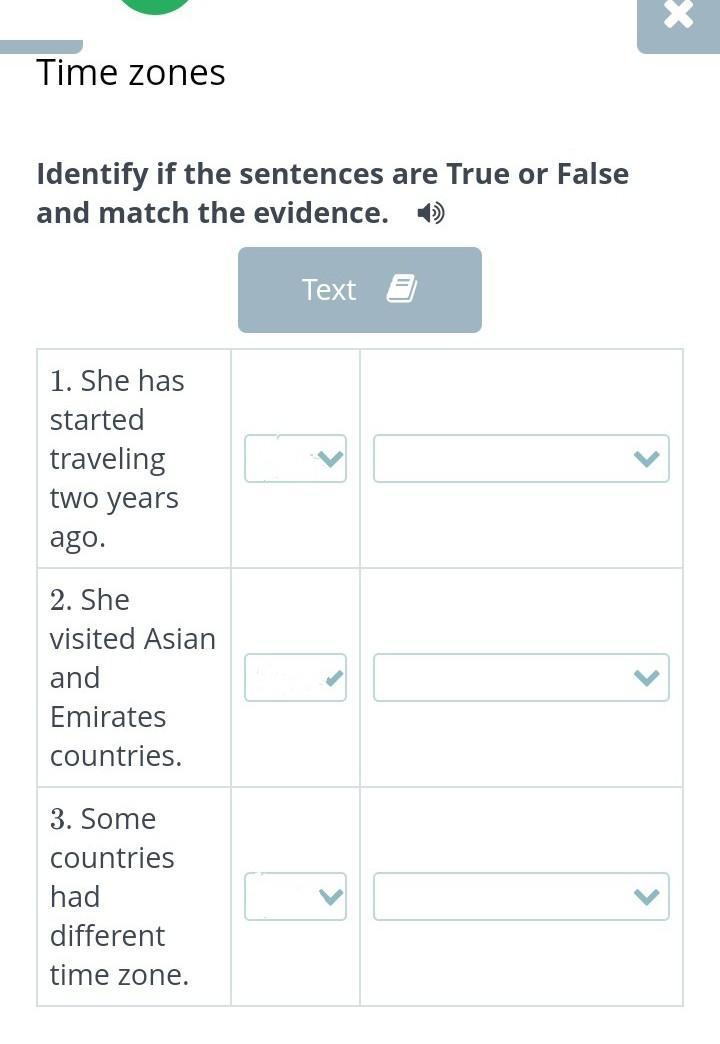Open the evidence dropdown for sentence 1
This screenshot has width=720, height=1044.
click(x=521, y=459)
